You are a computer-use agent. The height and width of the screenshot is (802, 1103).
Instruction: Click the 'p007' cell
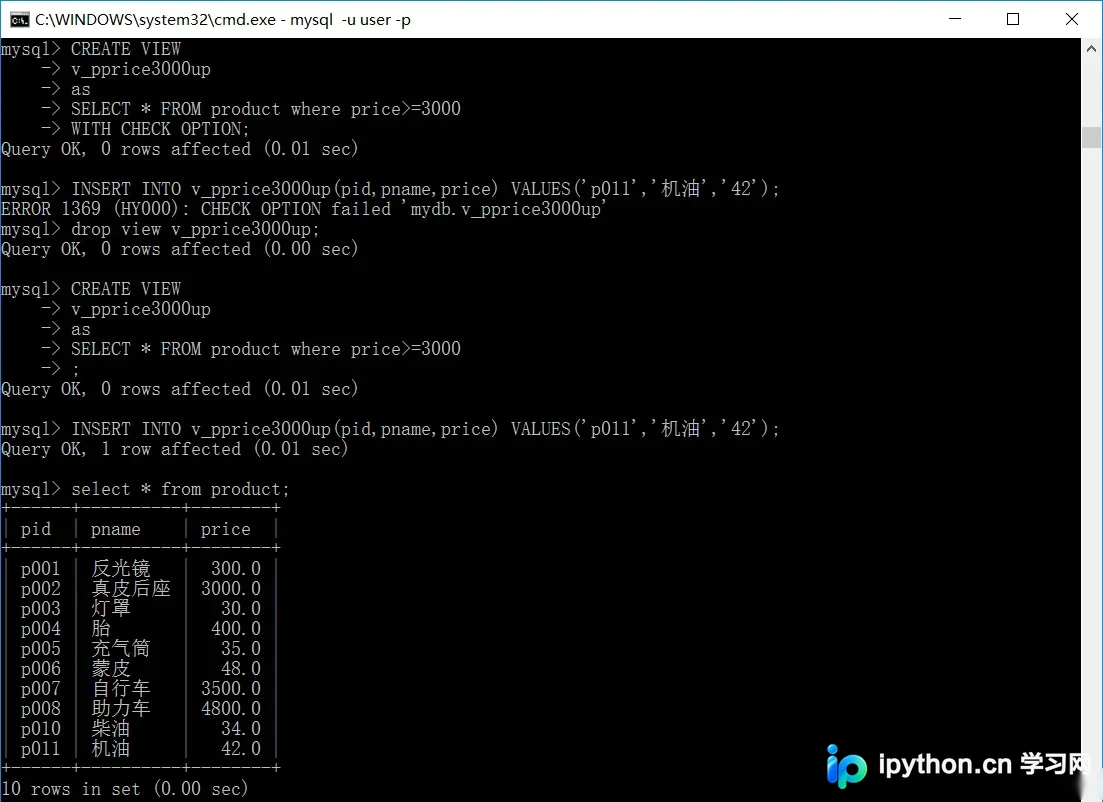click(40, 689)
